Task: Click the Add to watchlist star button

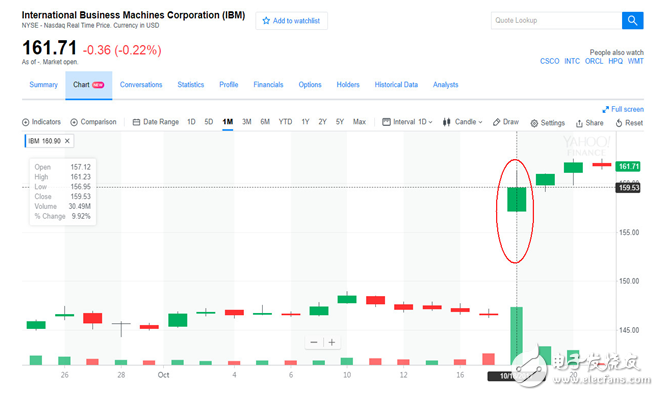Action: 291,21
